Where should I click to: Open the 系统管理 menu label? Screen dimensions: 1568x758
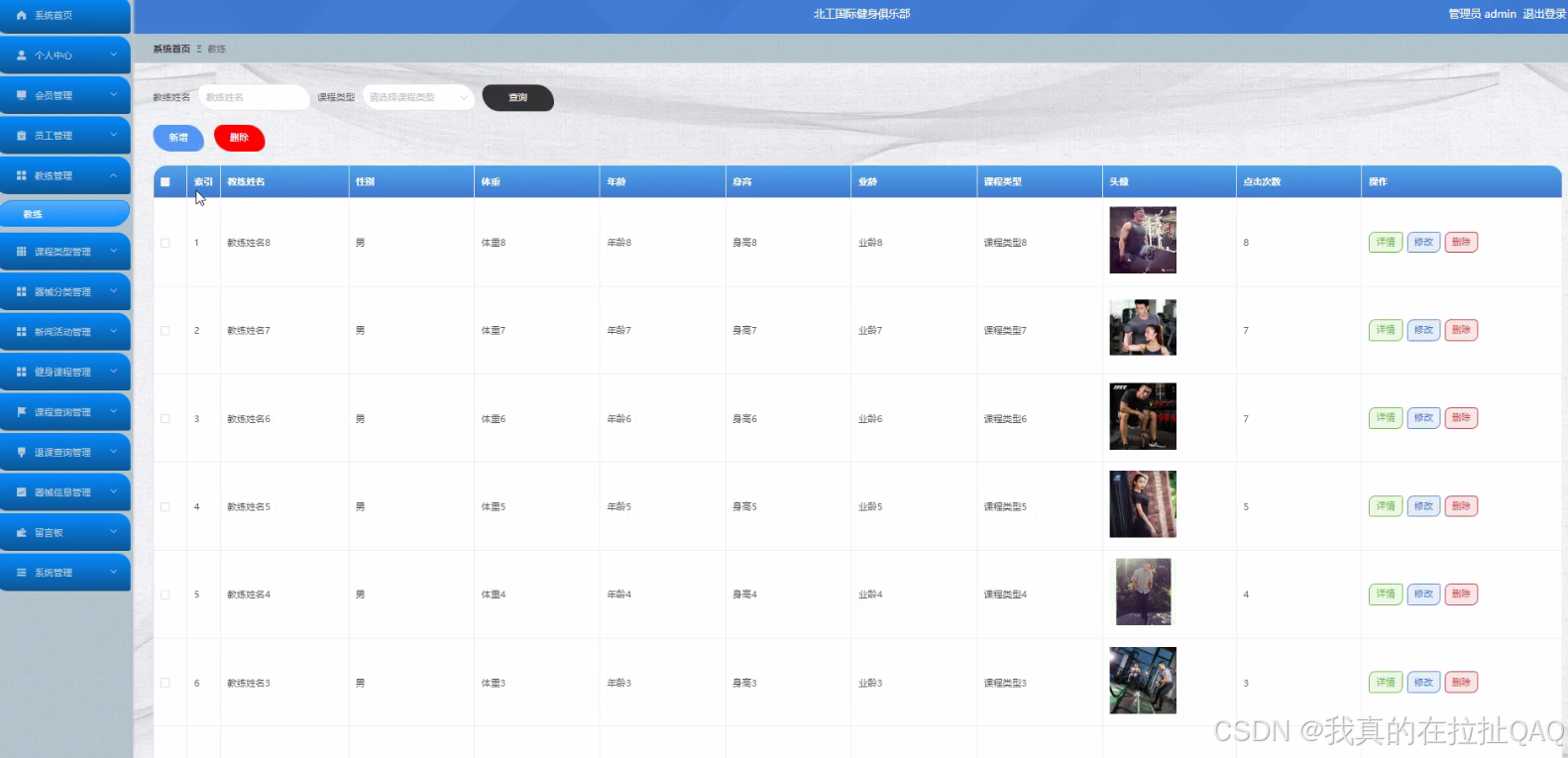point(54,573)
